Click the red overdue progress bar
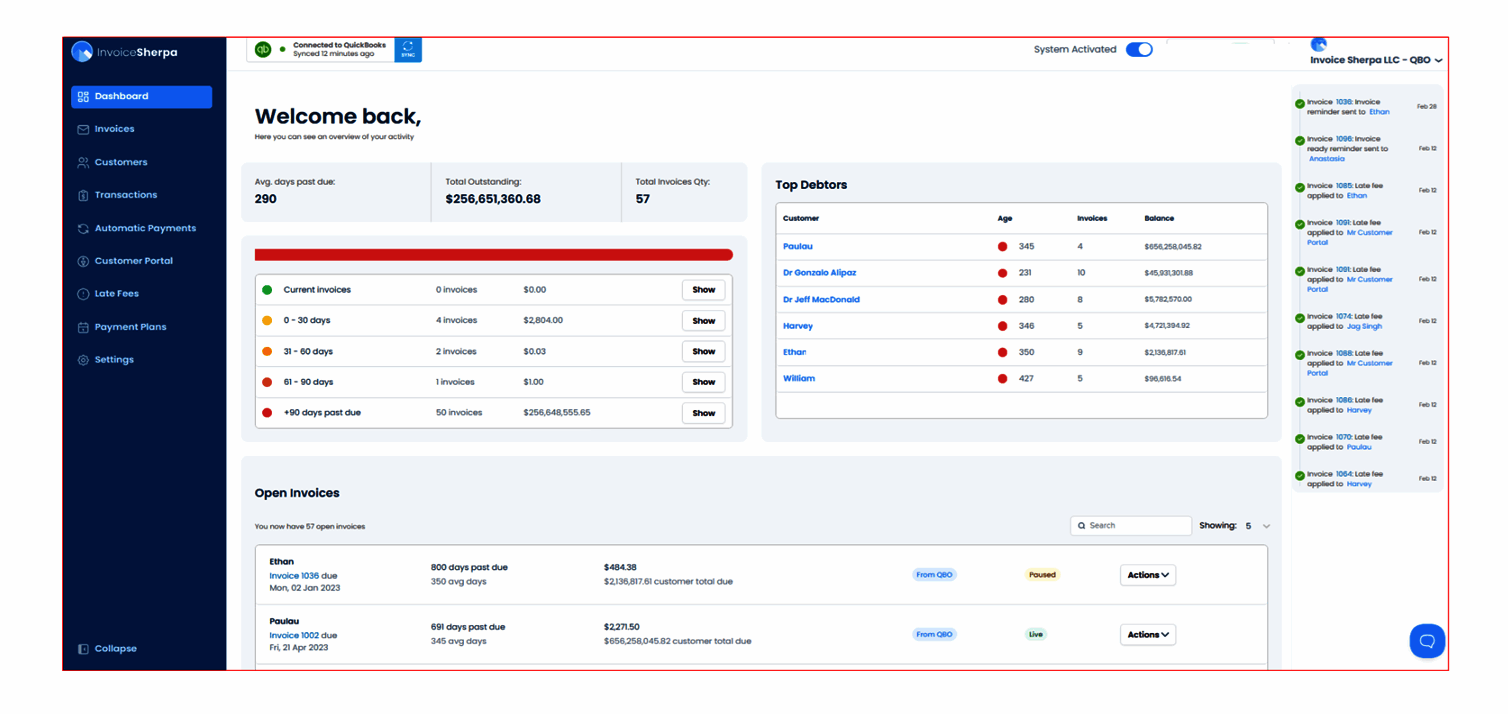 click(493, 255)
